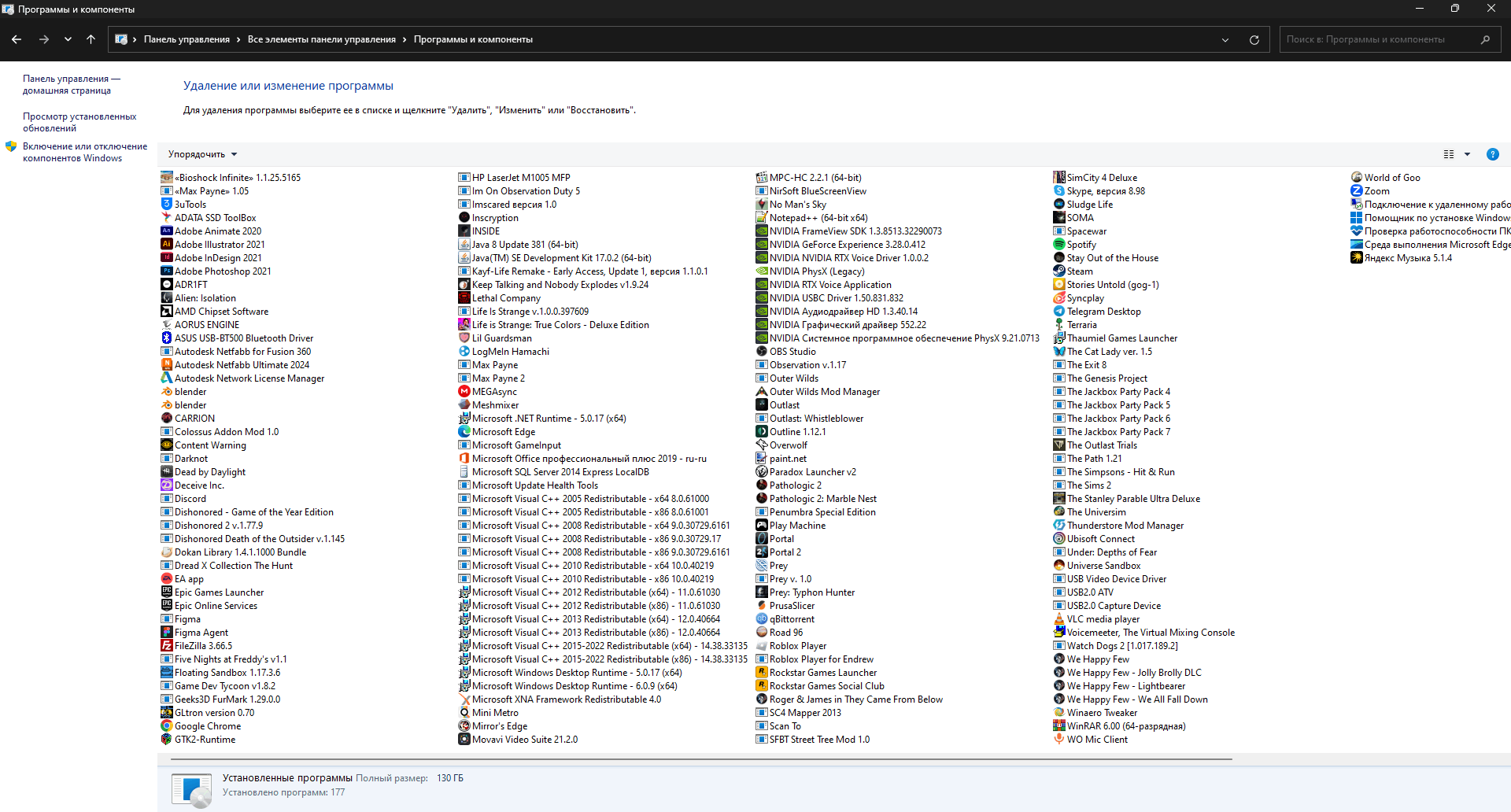Click the ASUS USB-BT500 Bluetooth Driver icon

coord(167,338)
